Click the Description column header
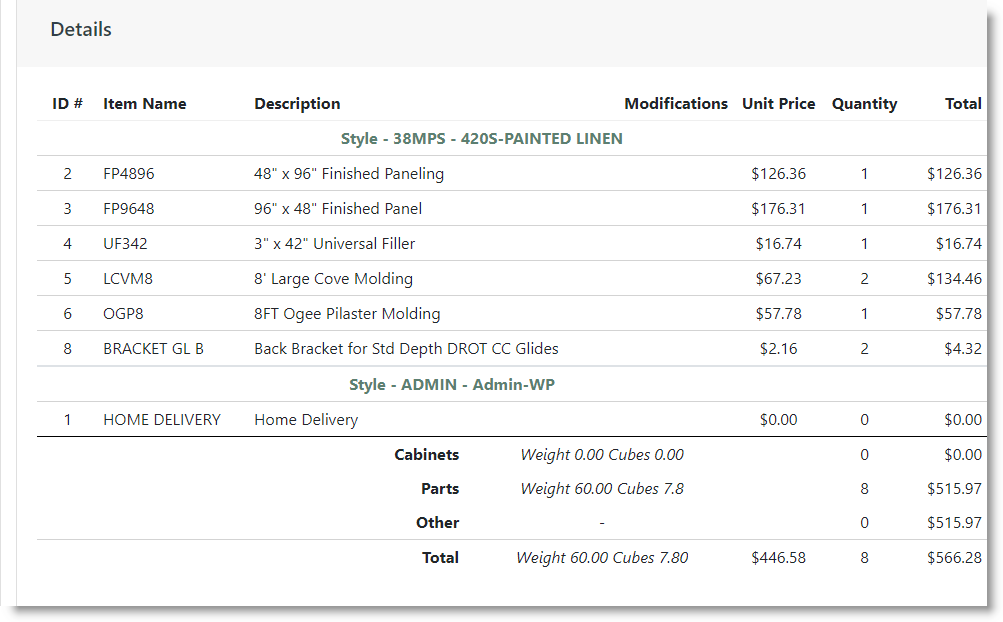1003x622 pixels. tap(297, 104)
